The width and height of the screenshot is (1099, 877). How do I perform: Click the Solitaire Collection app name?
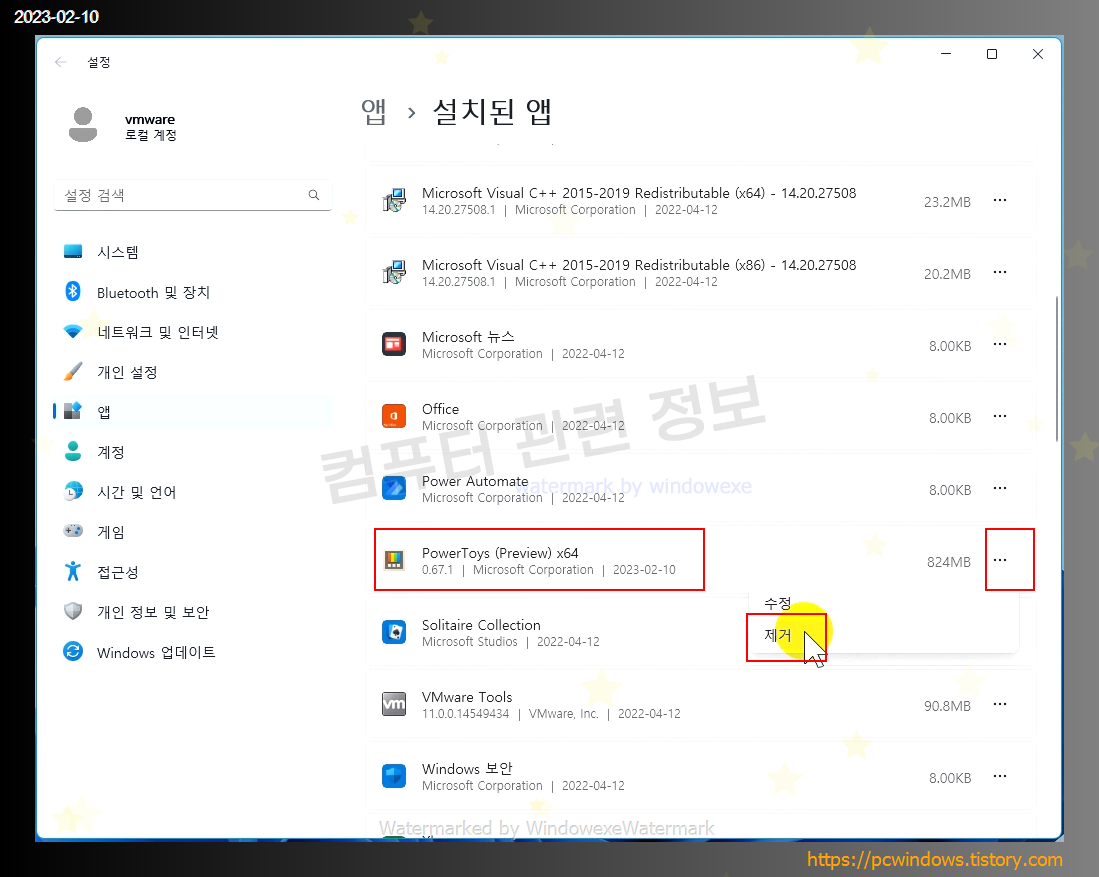pos(481,625)
